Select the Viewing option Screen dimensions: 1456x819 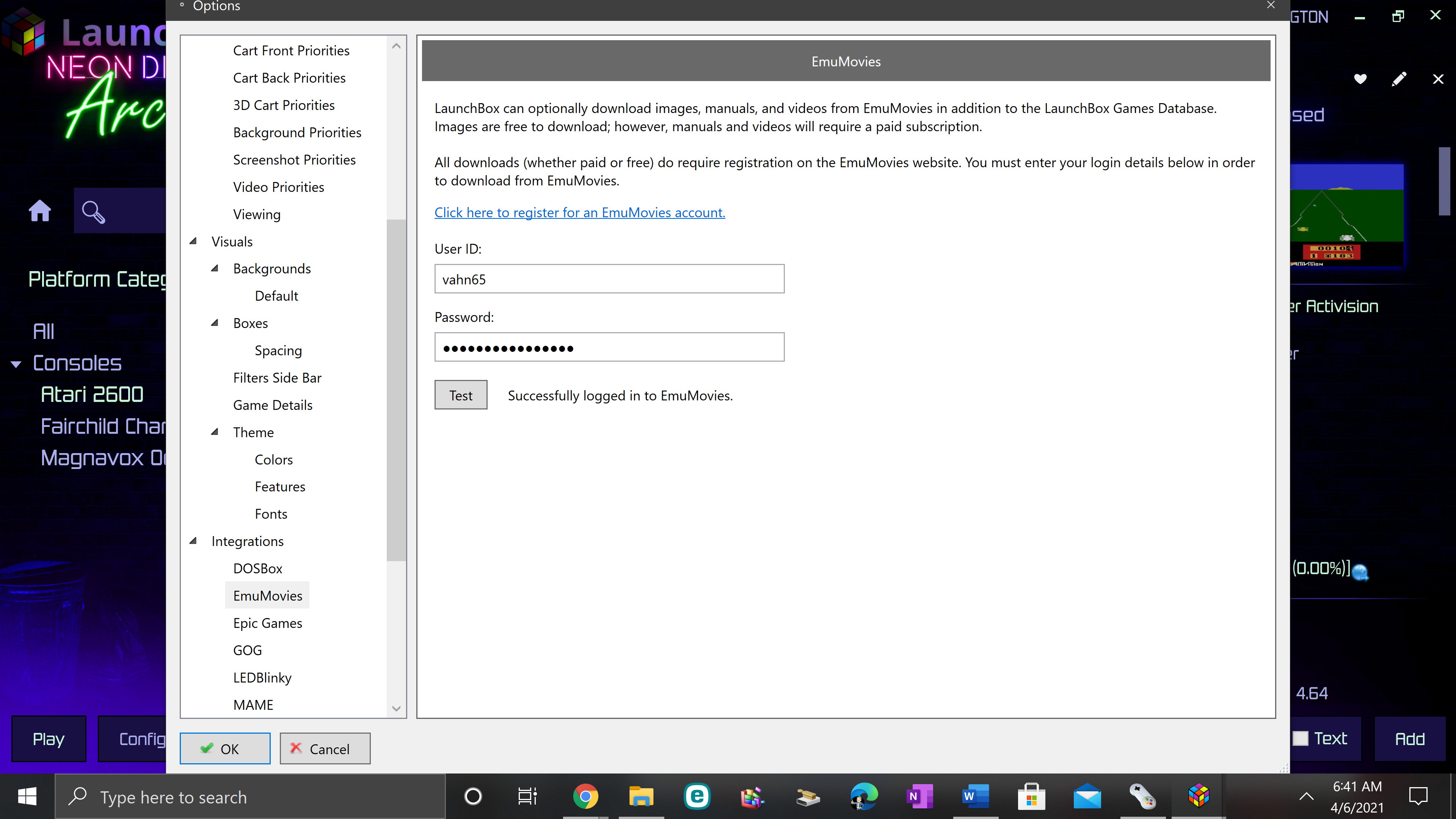(257, 214)
